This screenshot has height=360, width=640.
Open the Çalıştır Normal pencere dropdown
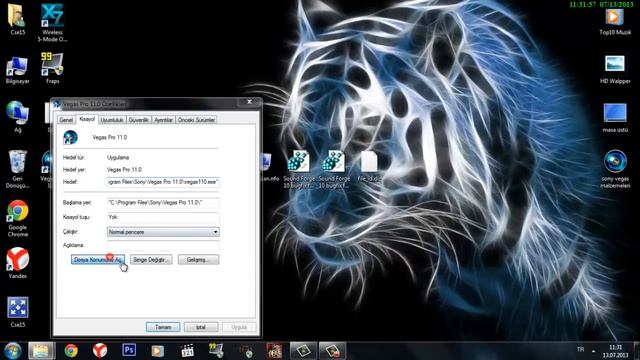click(163, 232)
